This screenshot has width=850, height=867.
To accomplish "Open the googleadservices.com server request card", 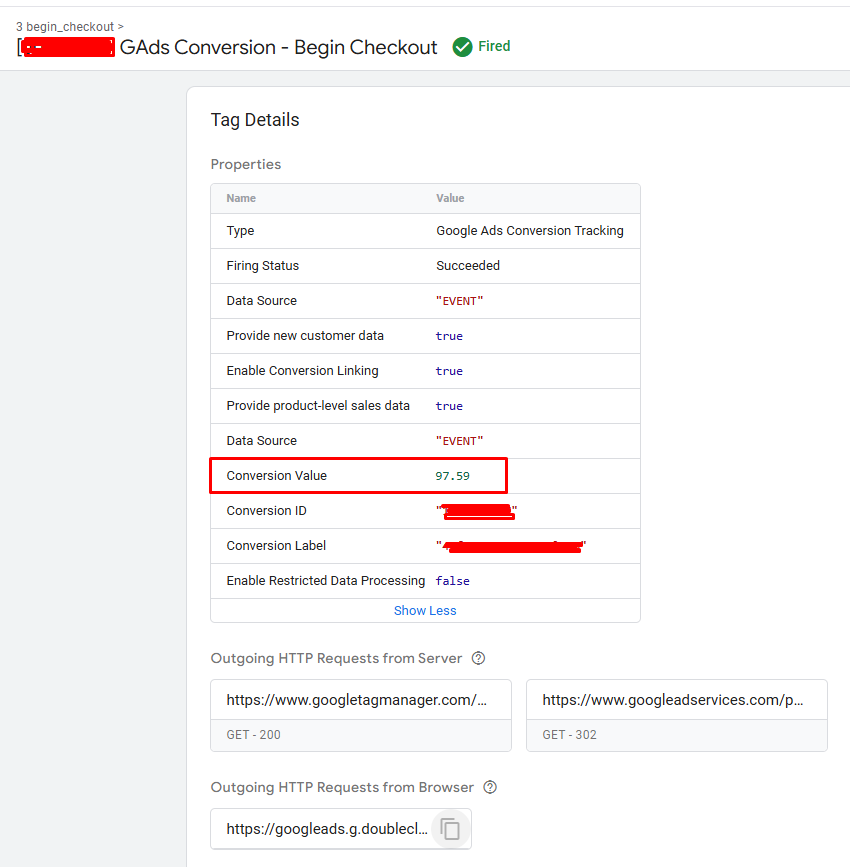I will (676, 715).
